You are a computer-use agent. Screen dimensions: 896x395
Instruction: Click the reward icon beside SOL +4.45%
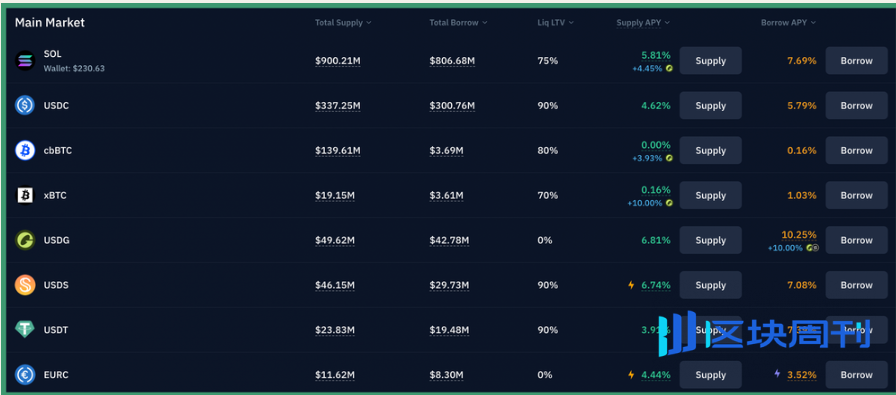coord(669,69)
